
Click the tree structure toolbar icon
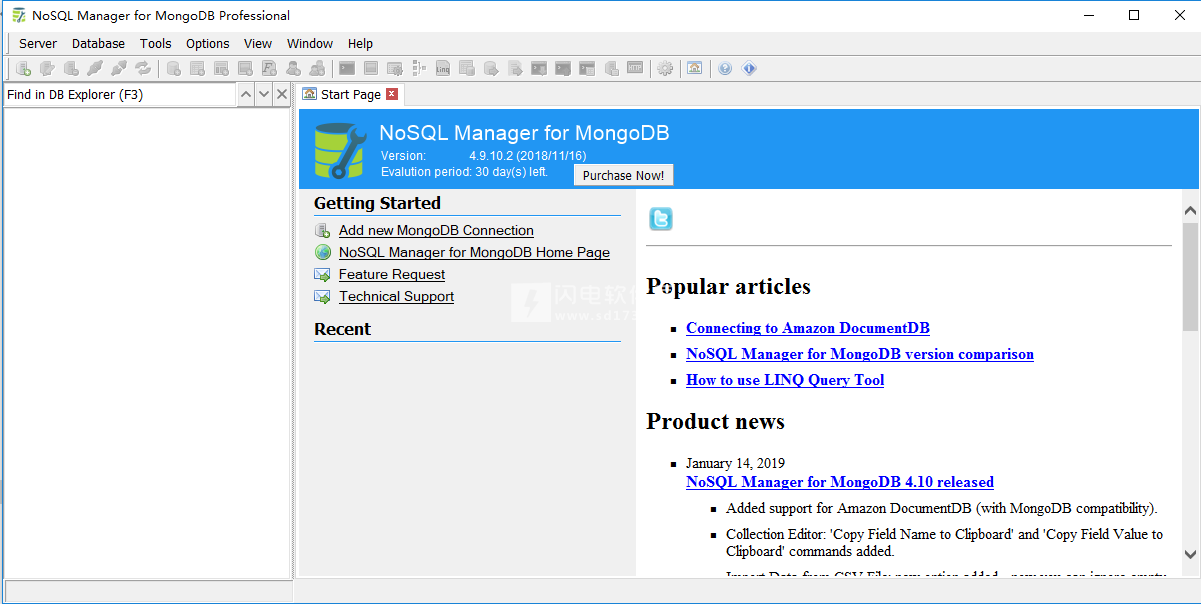(419, 68)
